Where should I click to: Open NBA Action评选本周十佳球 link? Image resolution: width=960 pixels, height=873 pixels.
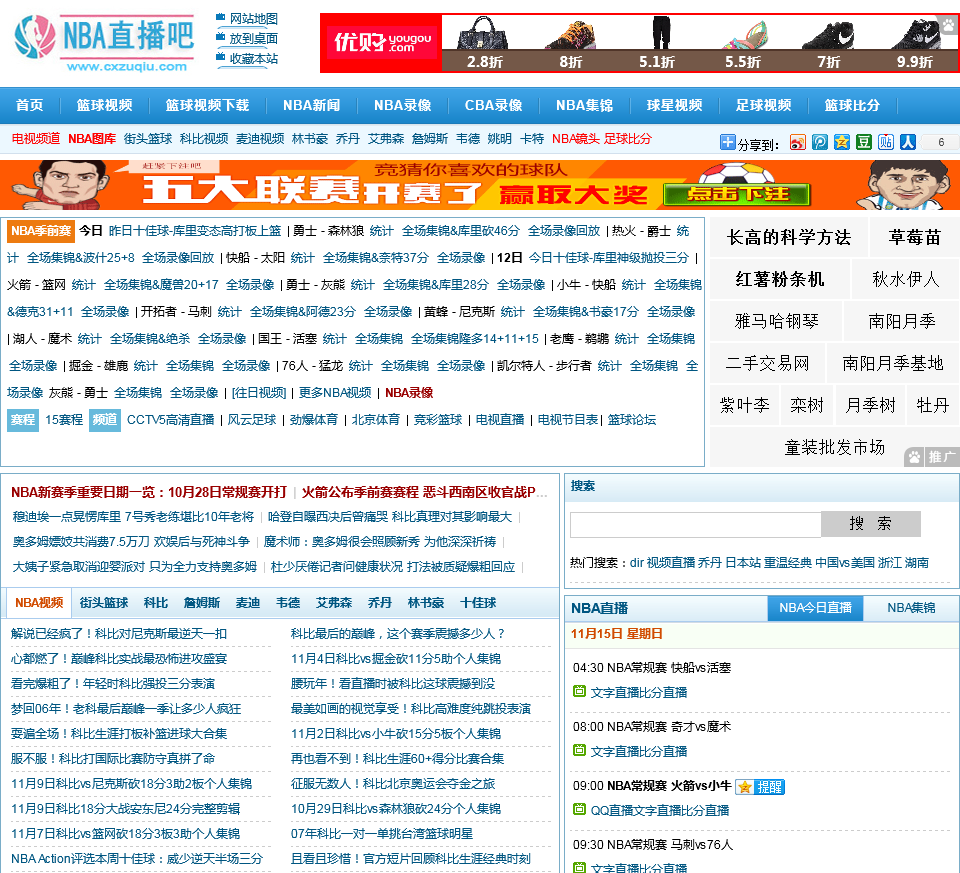[137, 859]
